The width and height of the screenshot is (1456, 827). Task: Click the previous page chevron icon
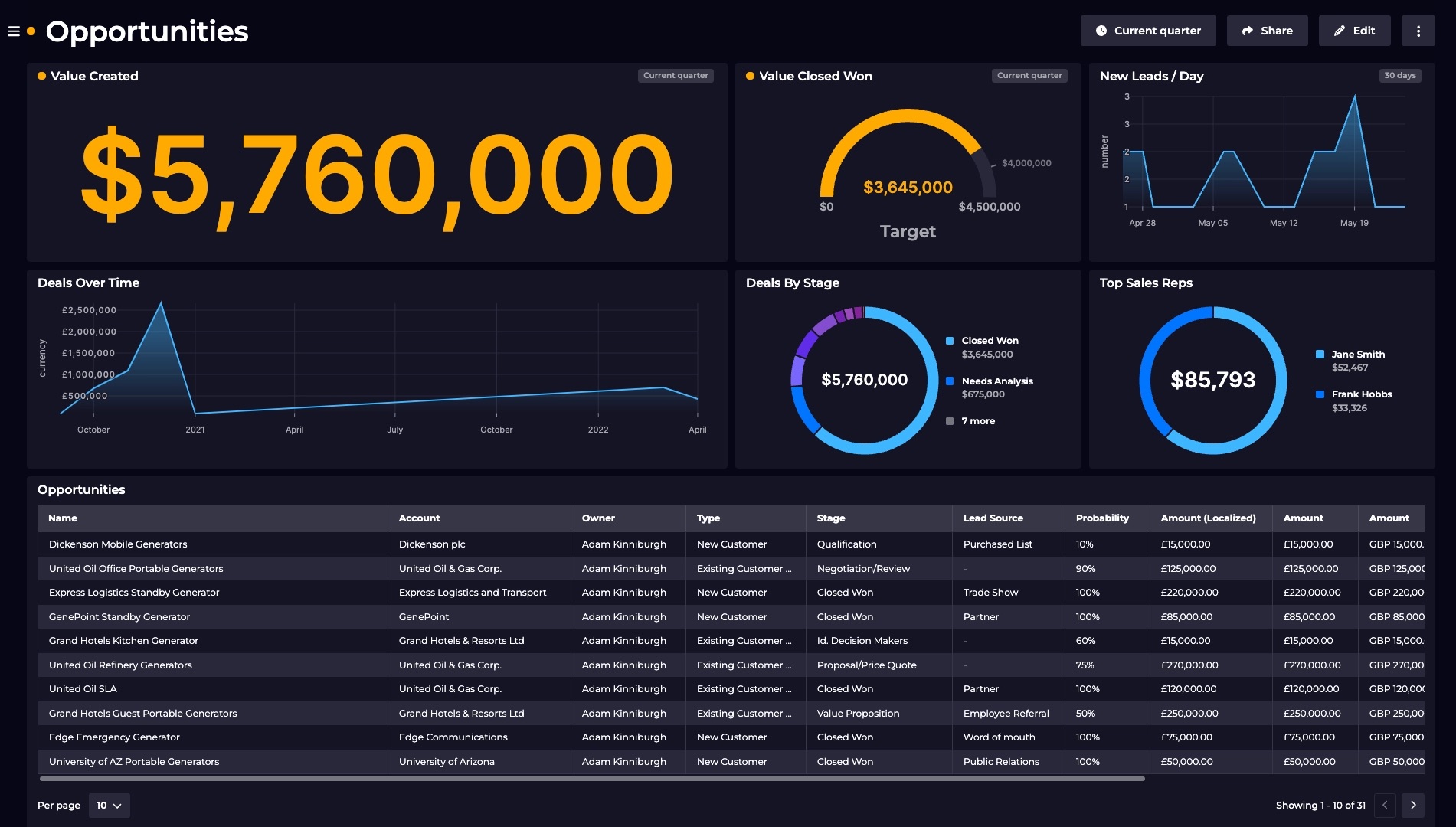click(x=1384, y=805)
